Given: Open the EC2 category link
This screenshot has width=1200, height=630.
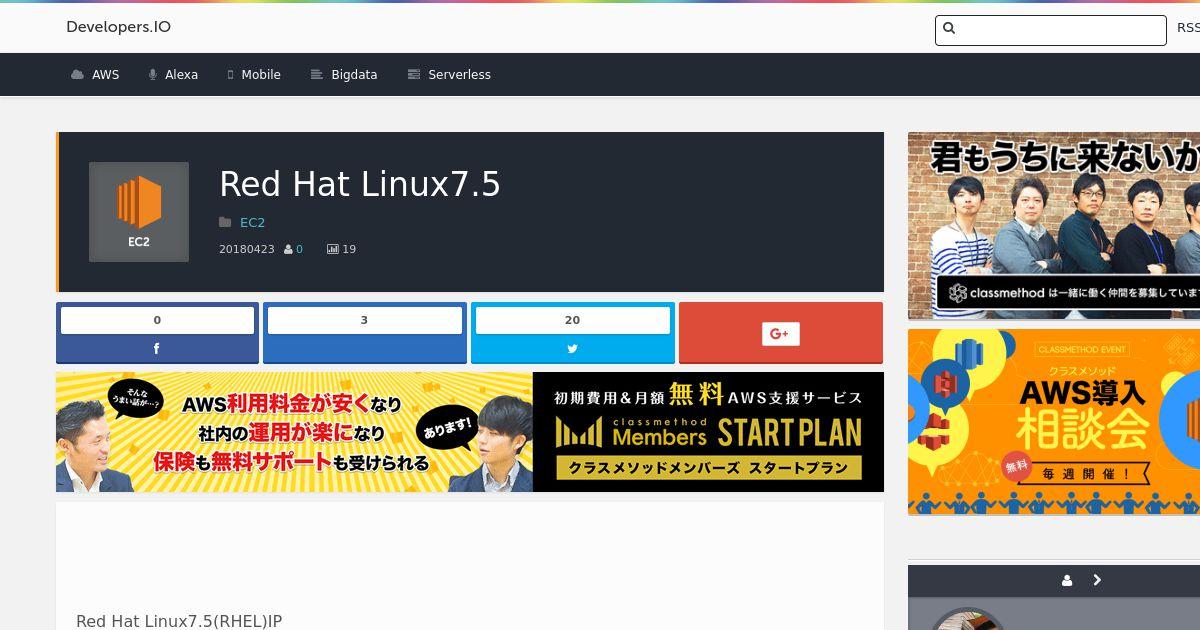Looking at the screenshot, I should (x=252, y=223).
